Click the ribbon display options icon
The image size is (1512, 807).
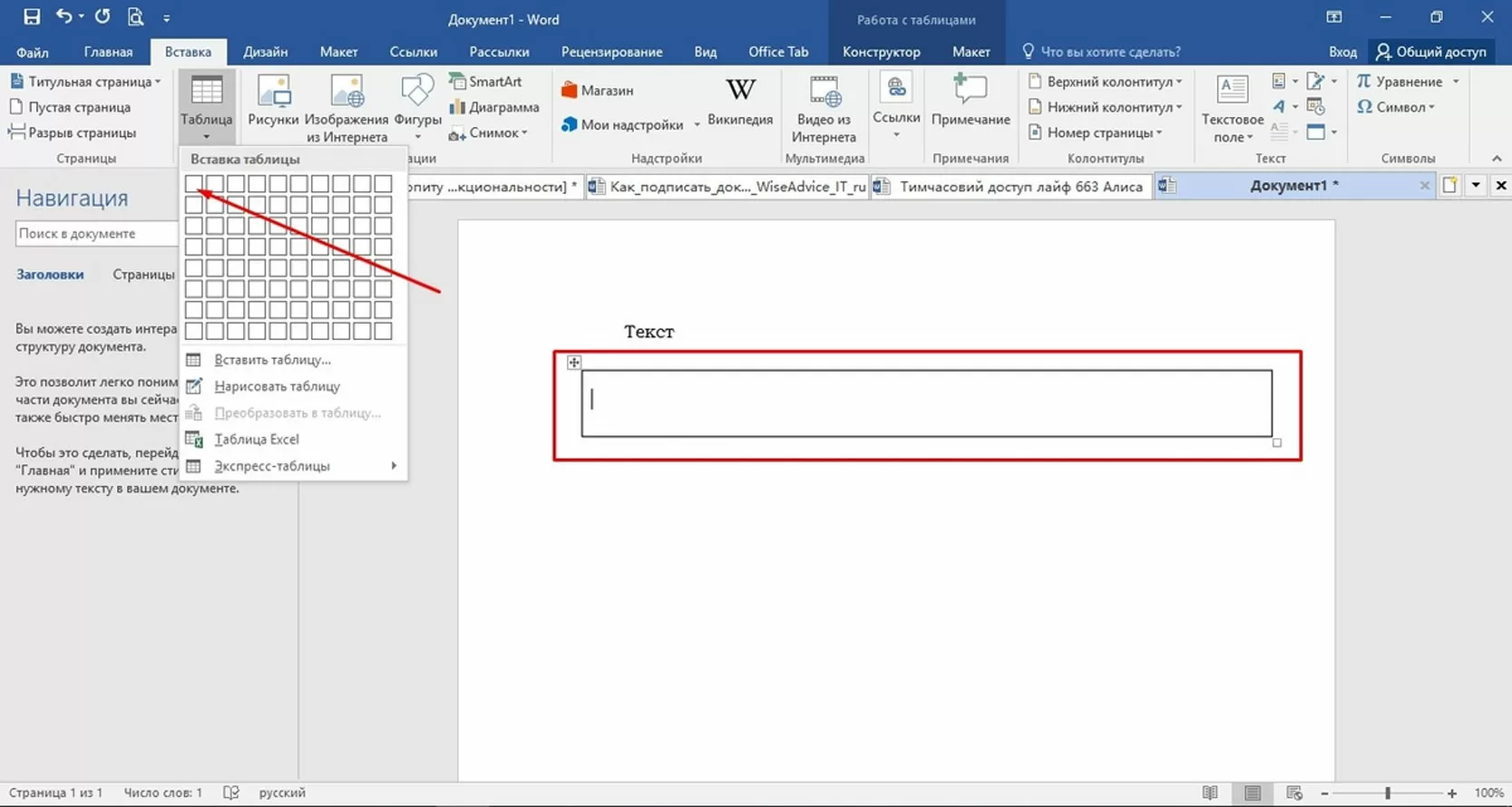1334,17
